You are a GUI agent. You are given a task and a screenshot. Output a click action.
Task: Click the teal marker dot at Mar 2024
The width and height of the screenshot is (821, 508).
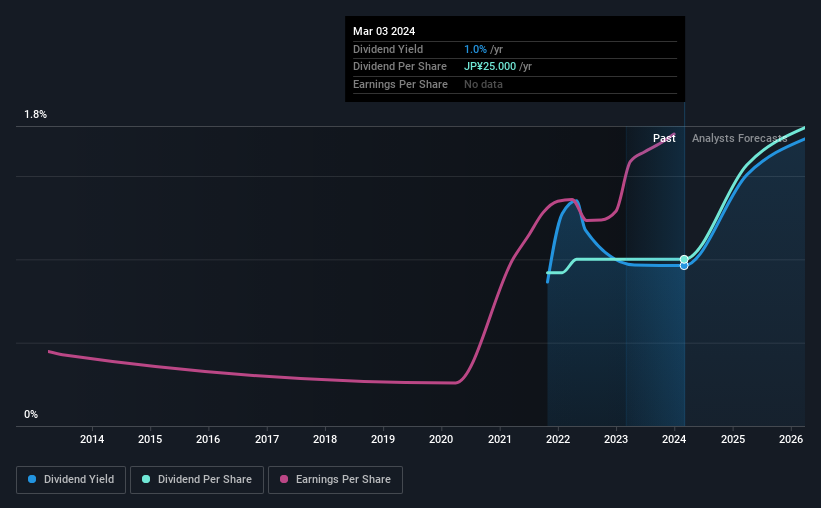click(684, 259)
